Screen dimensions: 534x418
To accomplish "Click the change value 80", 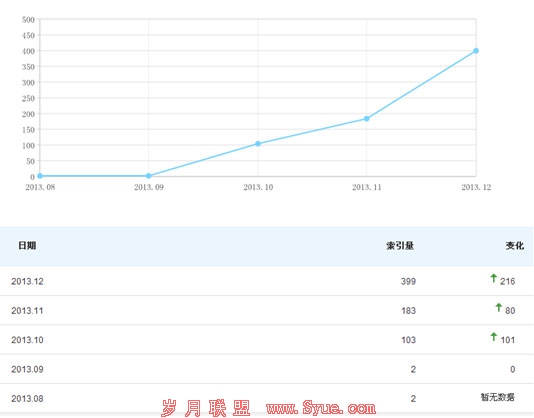I will pos(510,311).
